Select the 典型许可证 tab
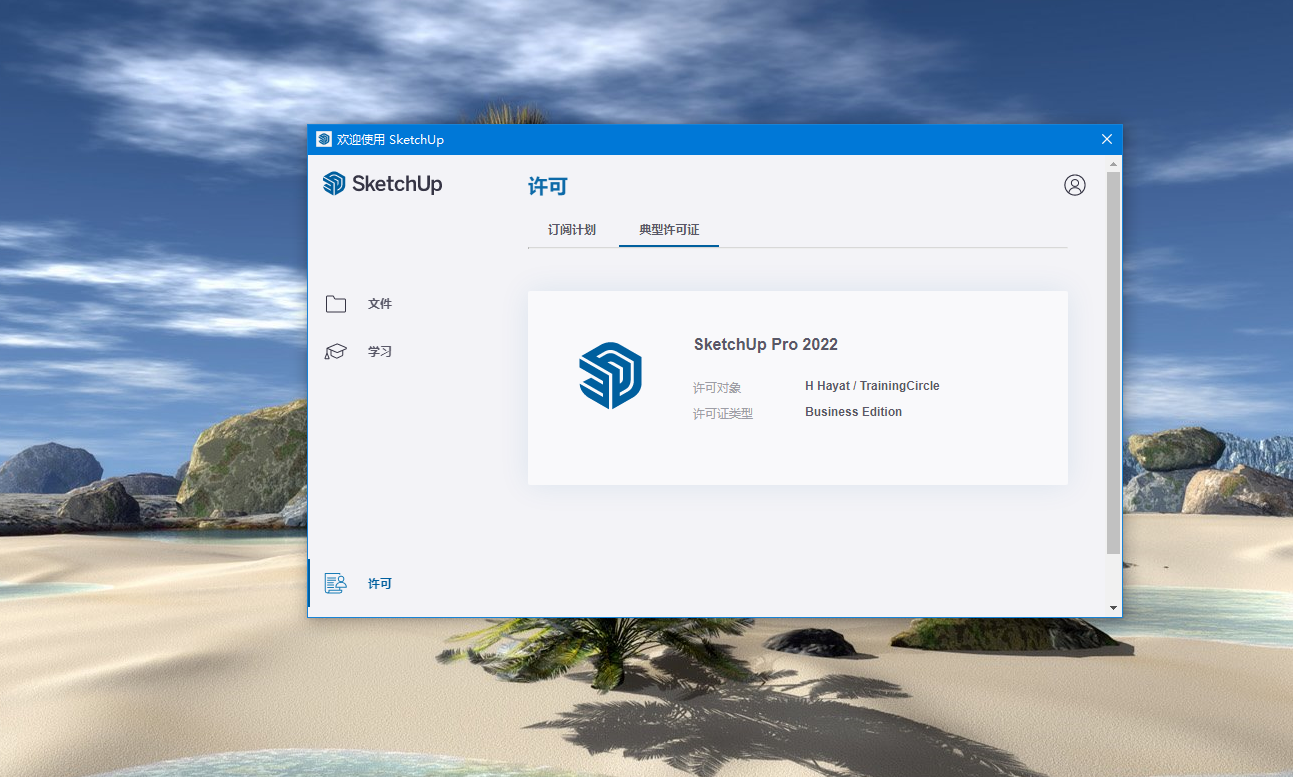The width and height of the screenshot is (1293, 777). pos(669,230)
